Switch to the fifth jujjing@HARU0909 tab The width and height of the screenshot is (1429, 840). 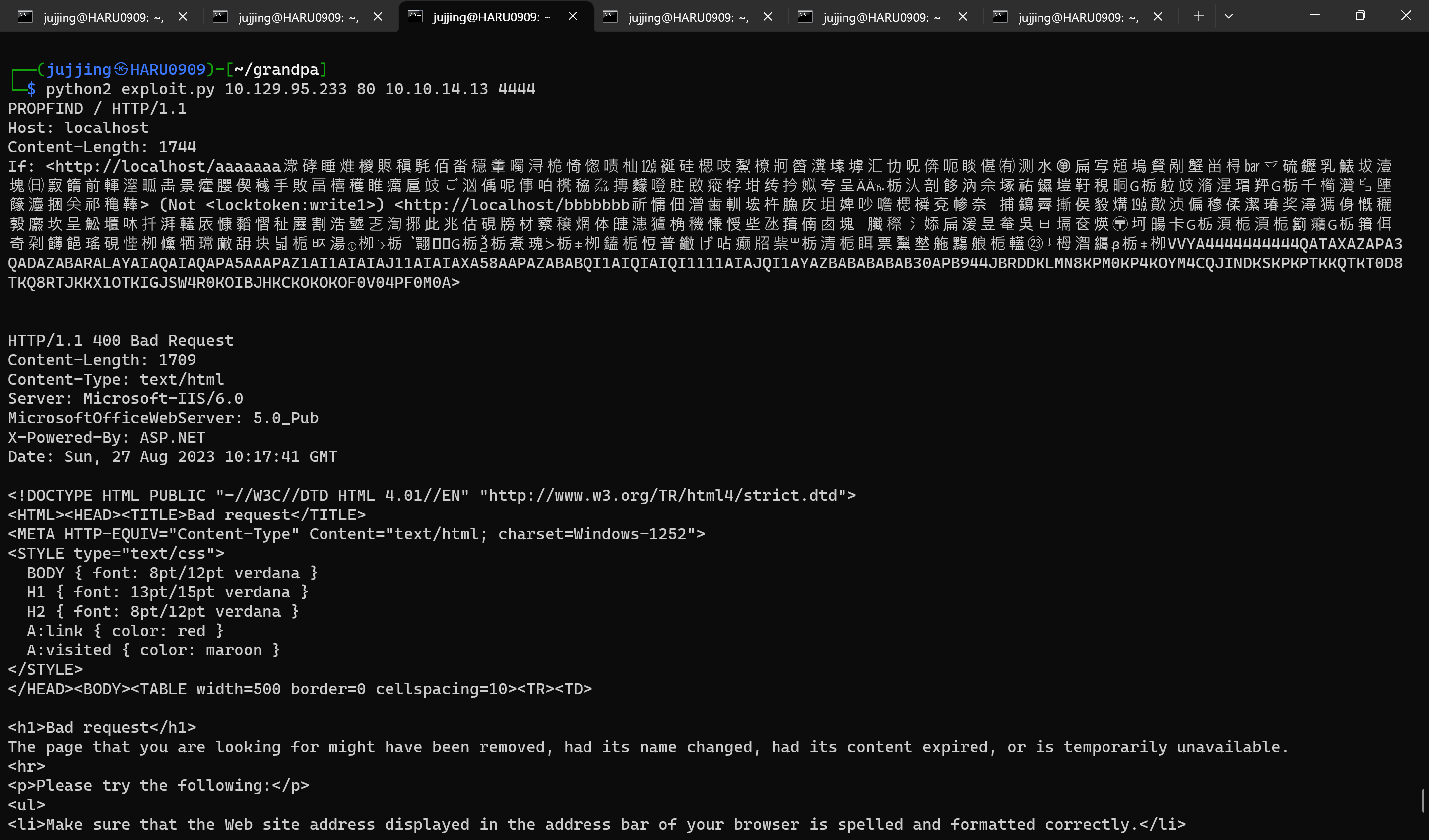pos(881,17)
